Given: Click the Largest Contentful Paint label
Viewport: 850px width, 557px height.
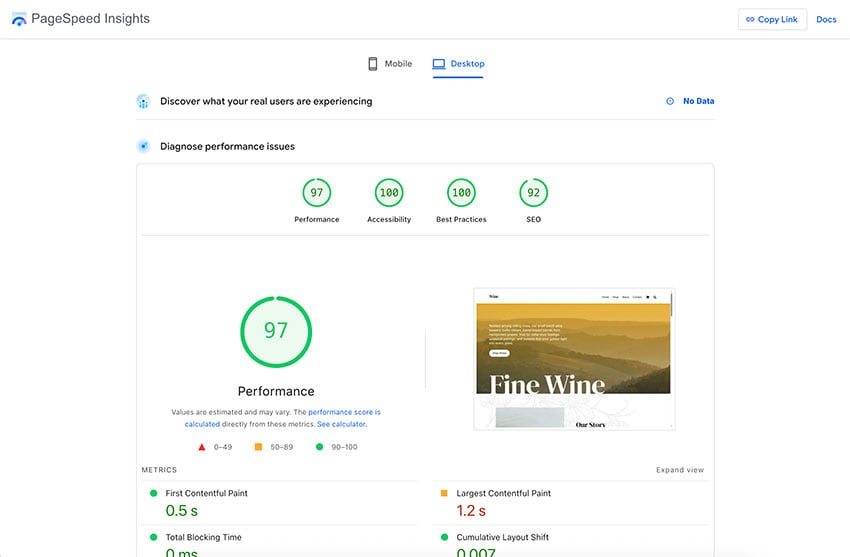Looking at the screenshot, I should tap(504, 493).
